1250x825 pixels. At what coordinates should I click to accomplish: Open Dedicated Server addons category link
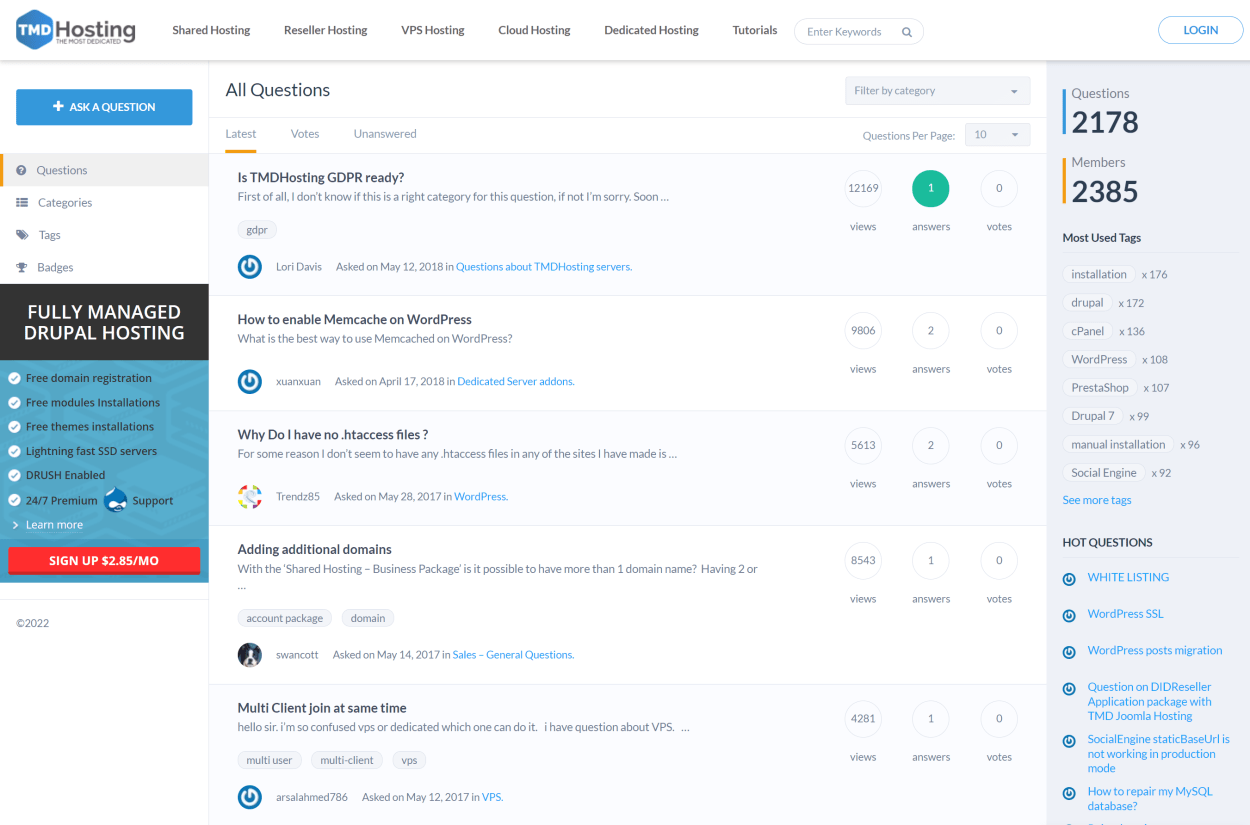click(516, 381)
